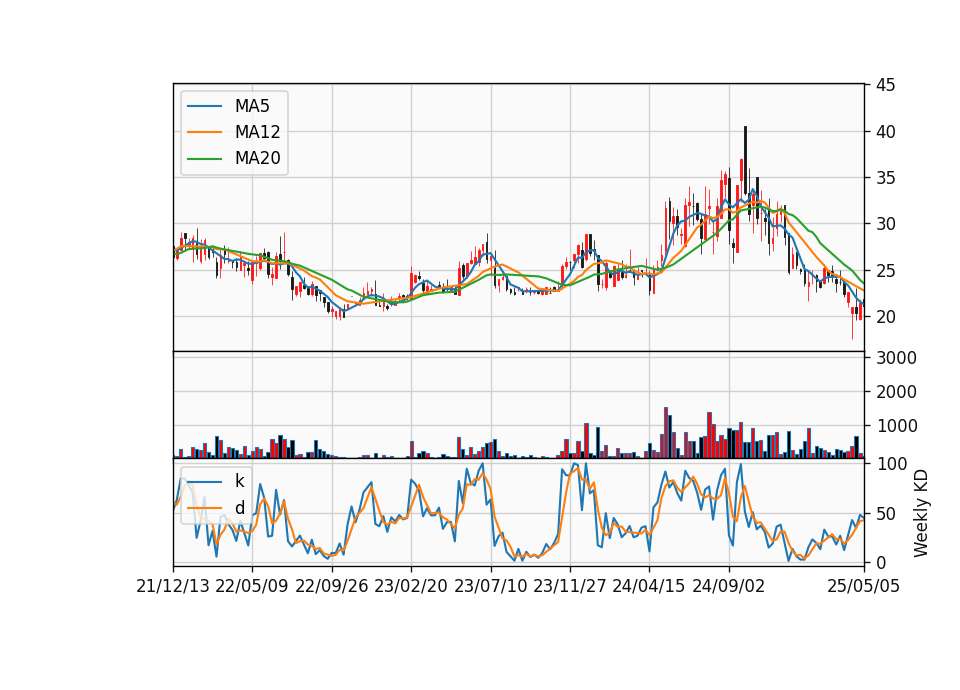Image resolution: width=960 pixels, height=690 pixels.
Task: Click the 2000 volume axis label
Action: [896, 392]
